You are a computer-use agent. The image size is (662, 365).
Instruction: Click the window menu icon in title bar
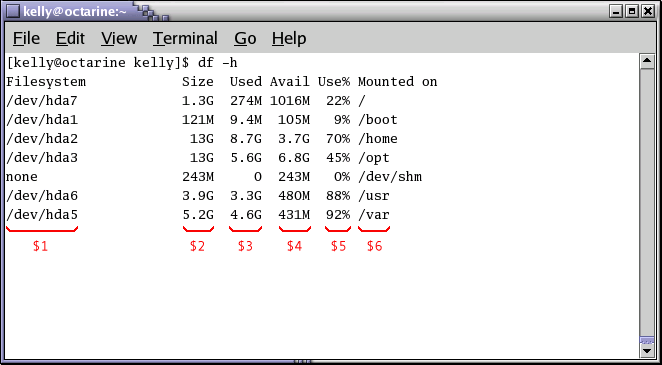tap(13, 11)
